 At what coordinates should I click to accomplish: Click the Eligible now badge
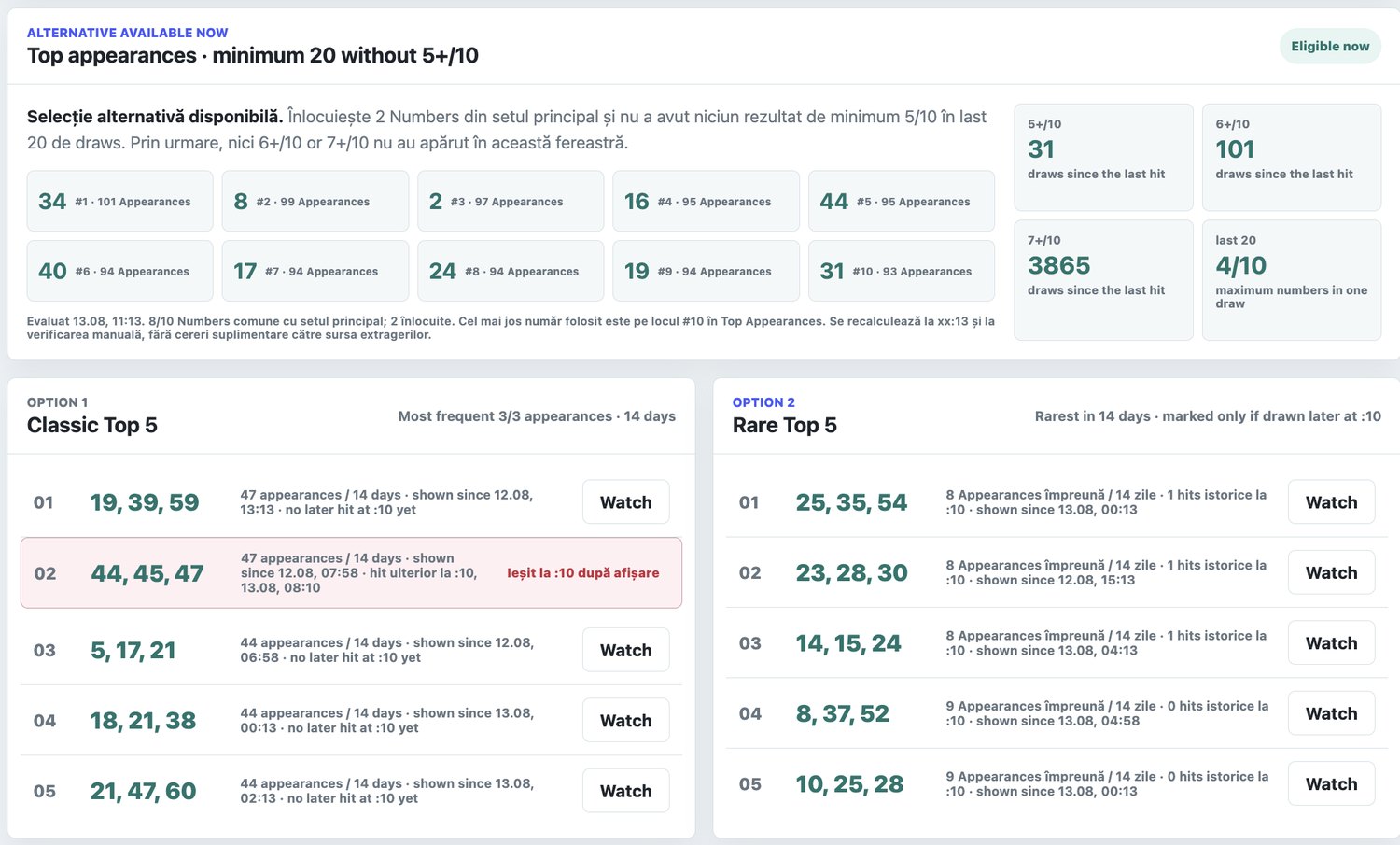point(1330,46)
